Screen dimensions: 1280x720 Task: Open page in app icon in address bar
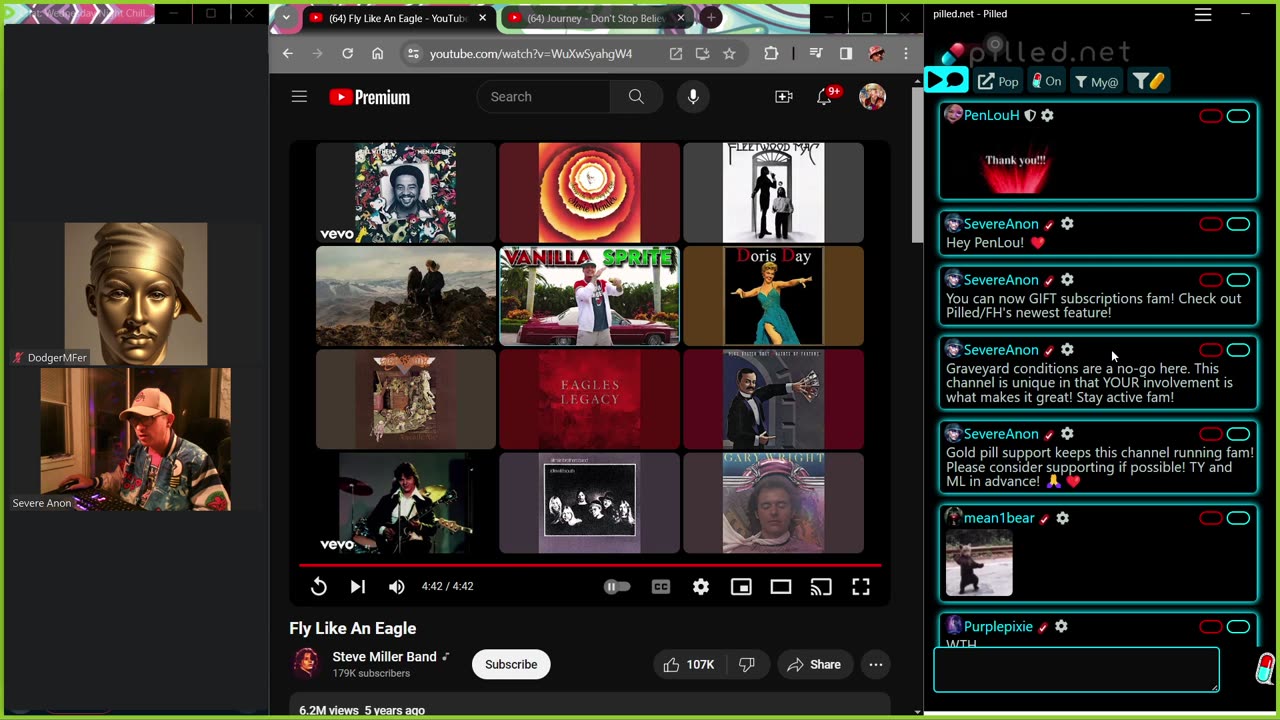(x=676, y=54)
